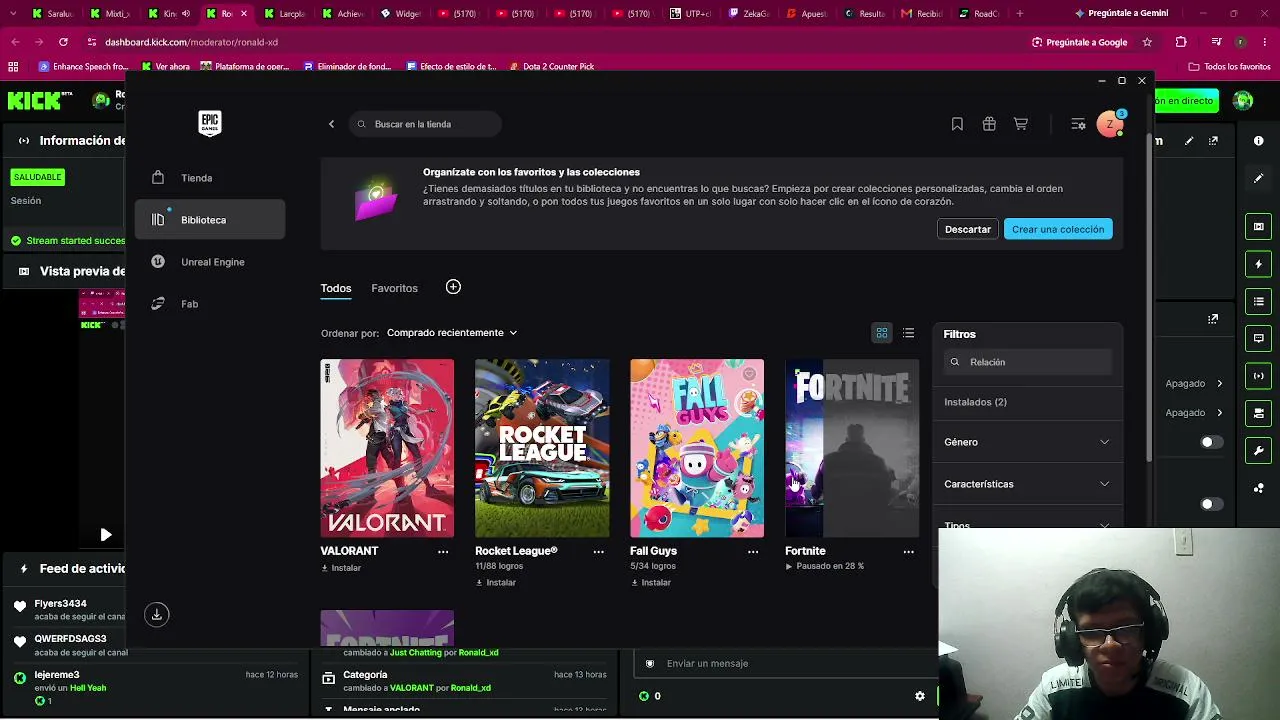
Task: Open the Comprado recientemente sort dropdown
Action: (x=452, y=333)
